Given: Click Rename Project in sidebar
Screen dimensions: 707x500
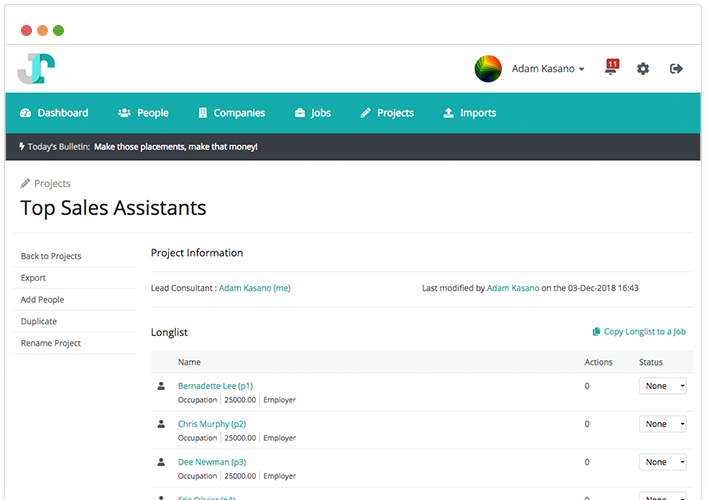Looking at the screenshot, I should (x=51, y=343).
